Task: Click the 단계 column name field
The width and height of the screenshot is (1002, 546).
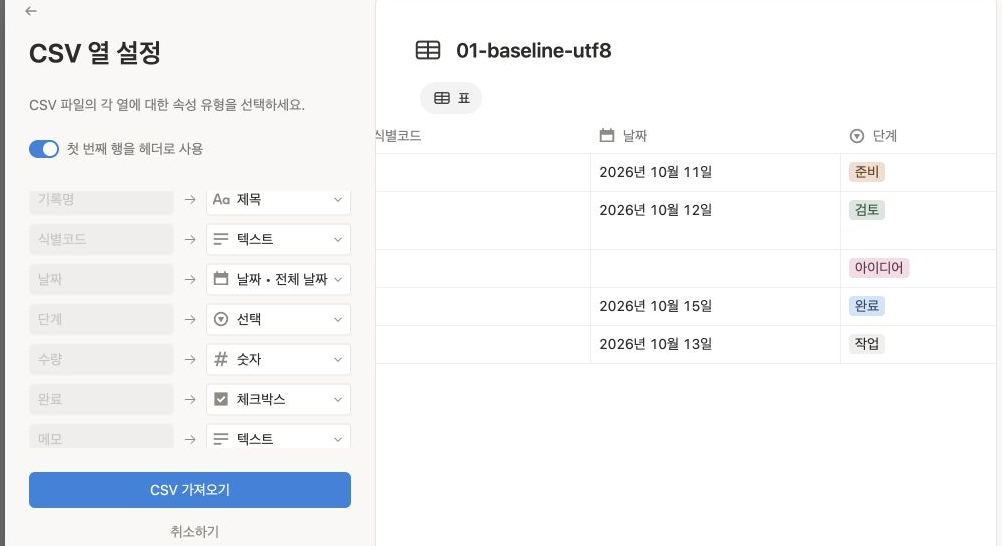Action: coord(101,319)
